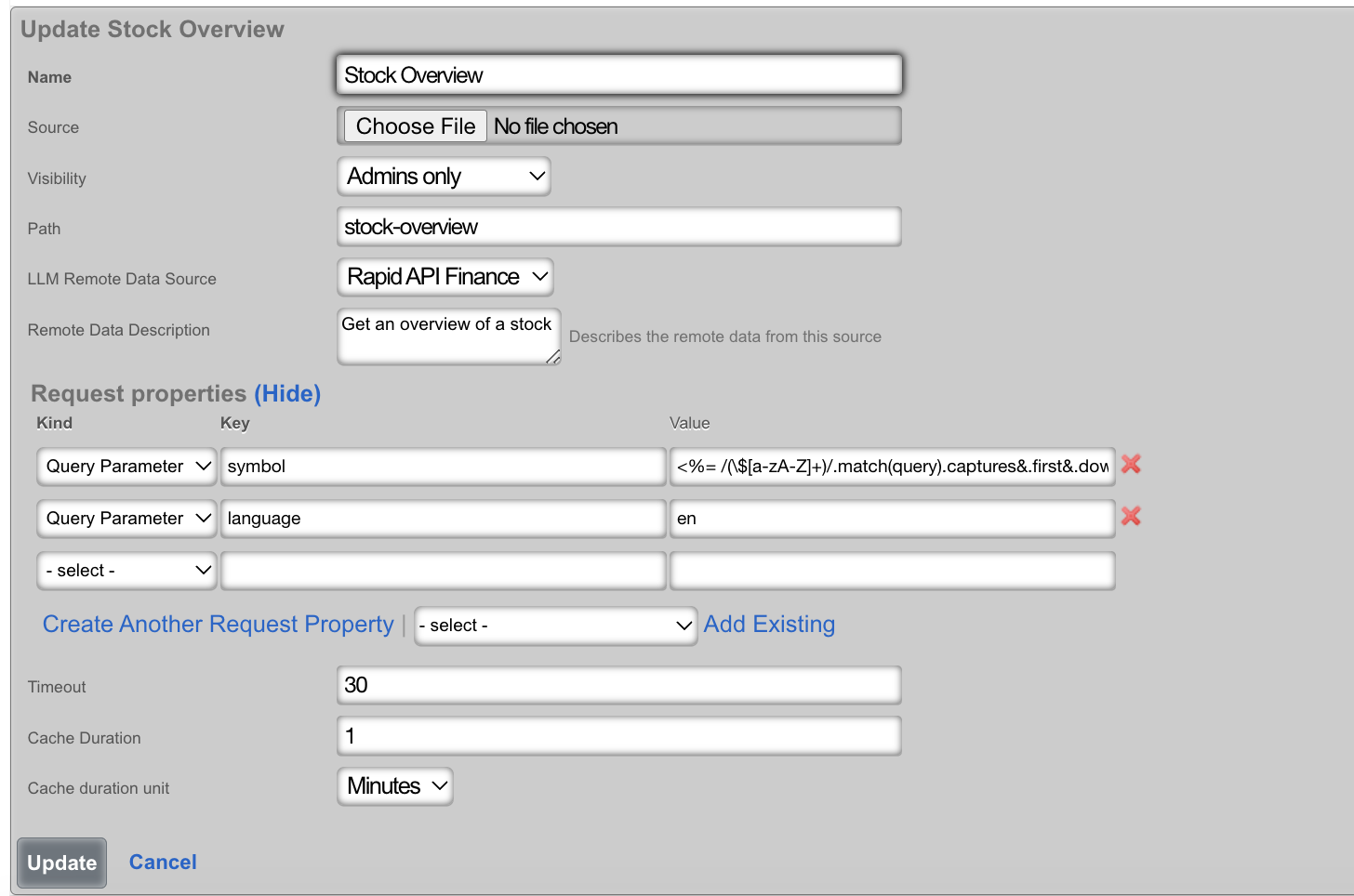
Task: Click the Timeout field showing 30
Action: (618, 686)
